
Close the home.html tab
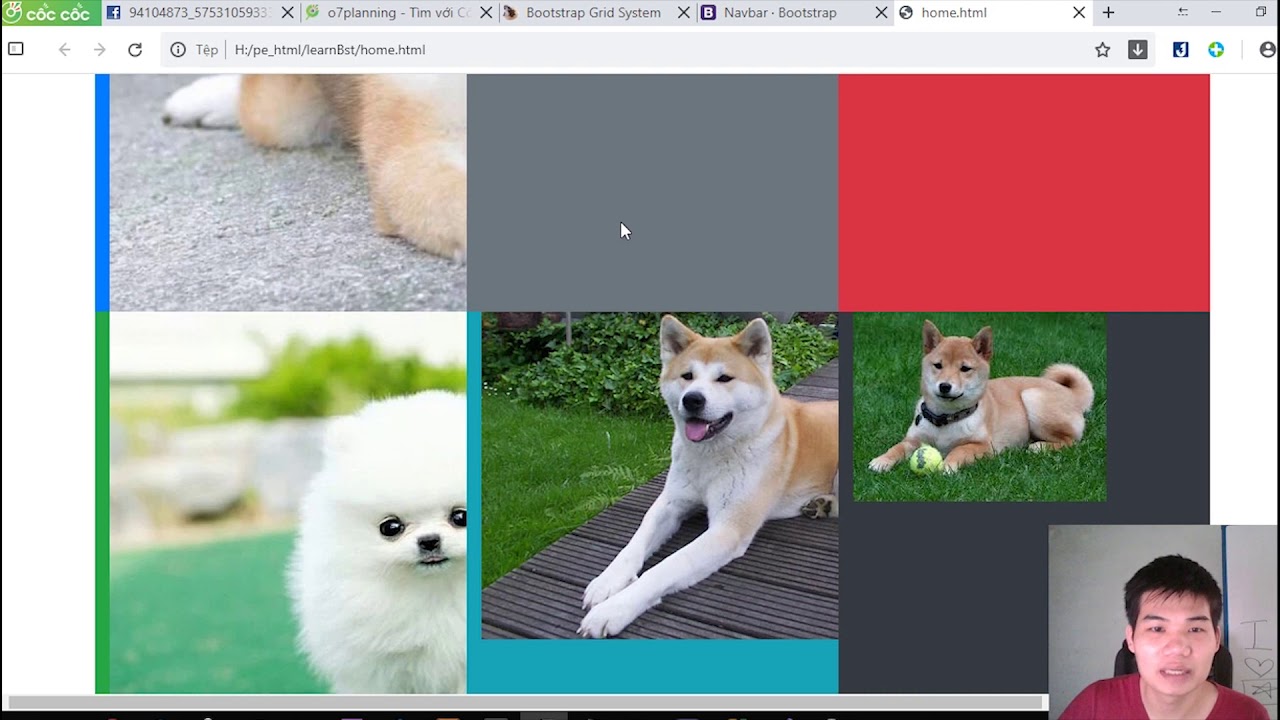click(1079, 13)
